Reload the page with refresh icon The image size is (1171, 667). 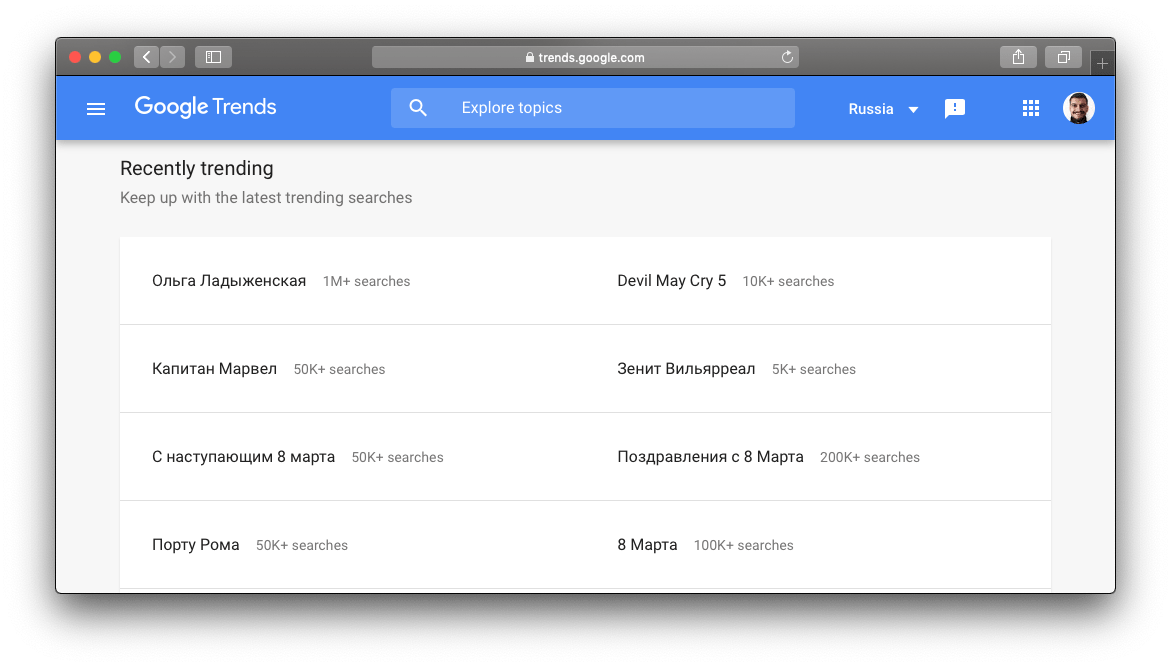click(787, 57)
